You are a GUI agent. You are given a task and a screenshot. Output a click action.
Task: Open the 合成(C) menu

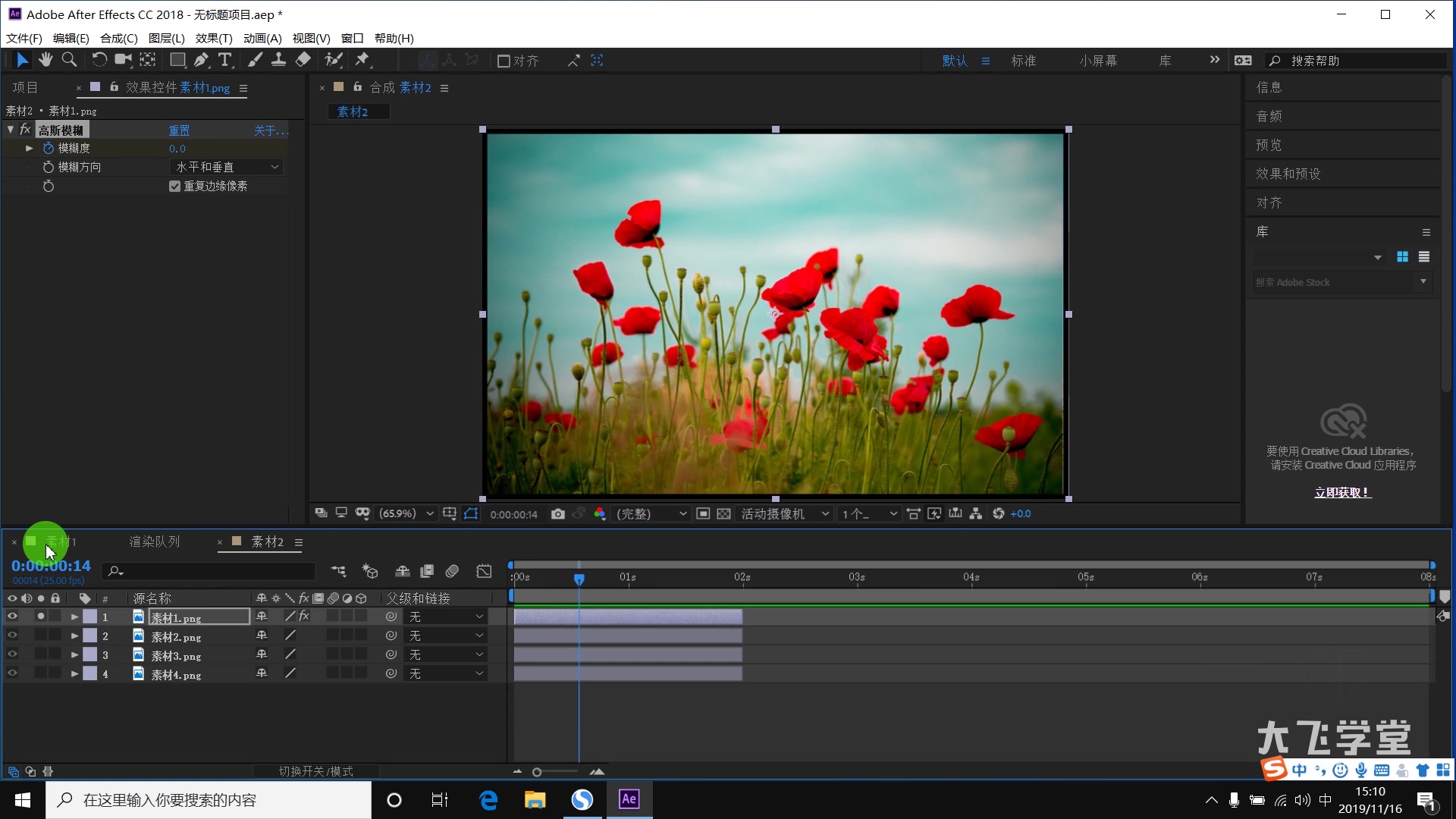tap(119, 38)
